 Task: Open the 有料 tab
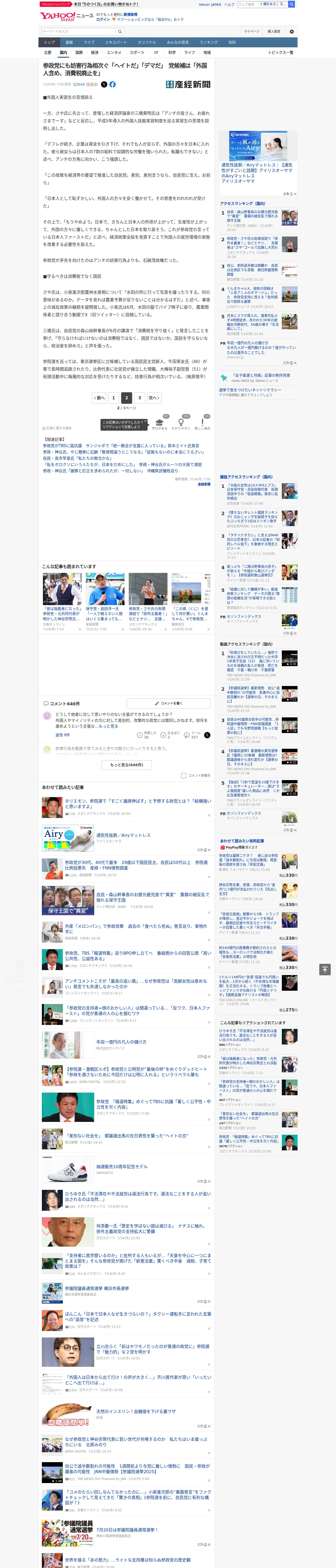232,43
